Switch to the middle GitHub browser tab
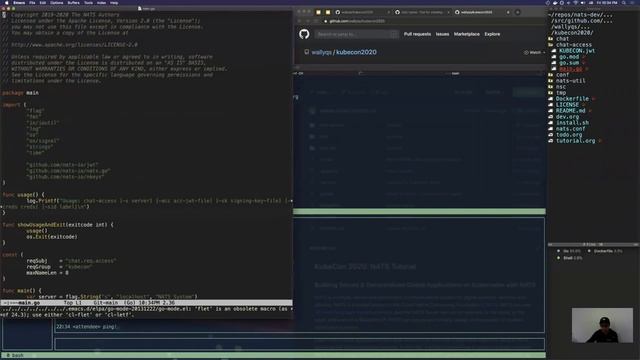 [x=422, y=12]
